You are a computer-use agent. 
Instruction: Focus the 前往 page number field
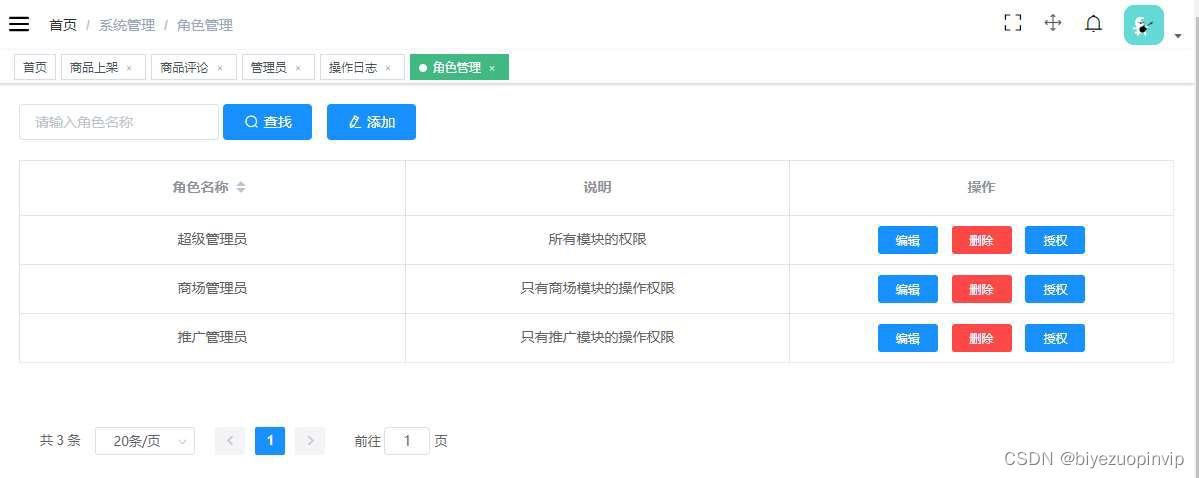(x=407, y=441)
